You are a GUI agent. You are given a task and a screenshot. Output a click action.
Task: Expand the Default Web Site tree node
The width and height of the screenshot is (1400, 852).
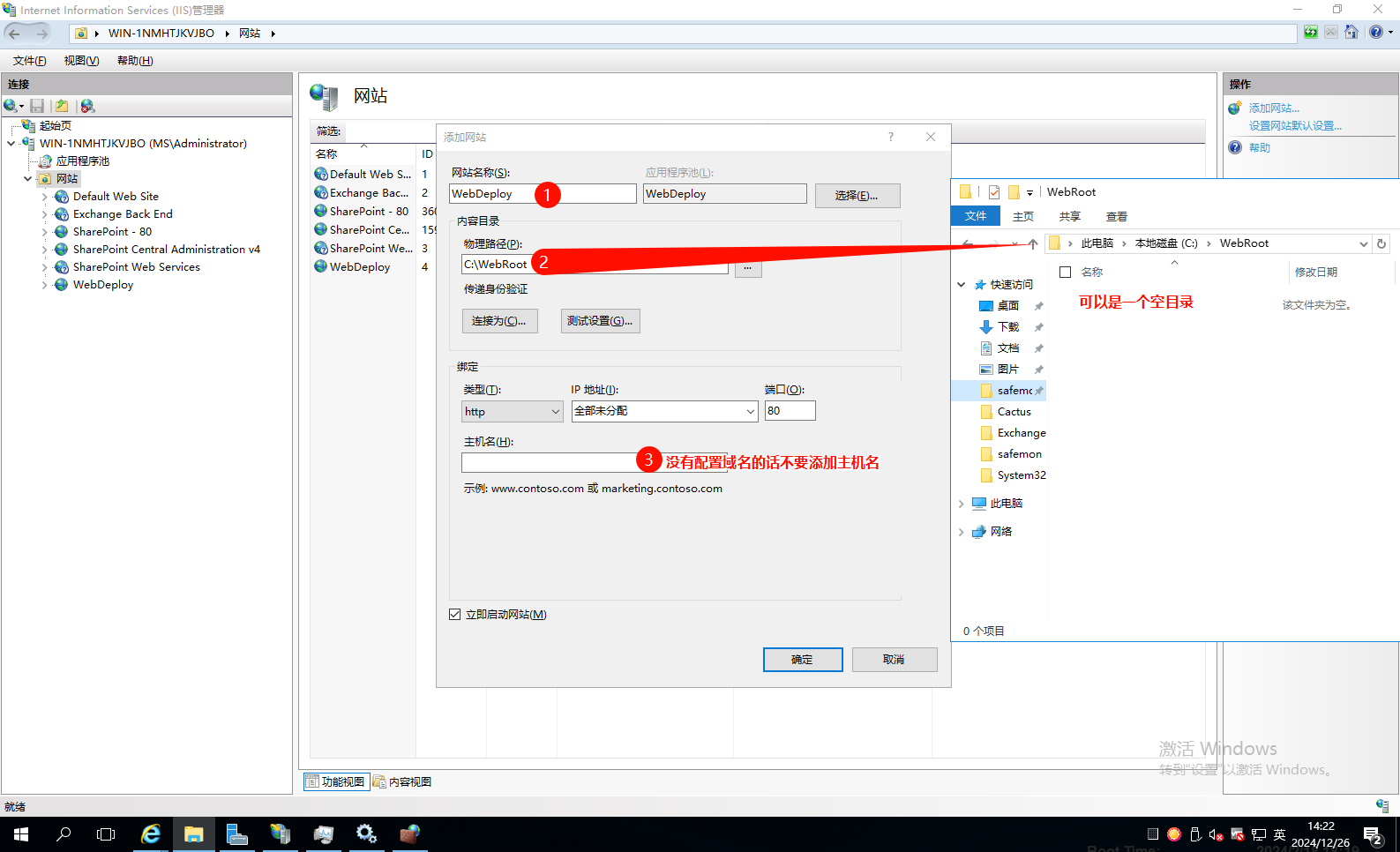click(44, 197)
